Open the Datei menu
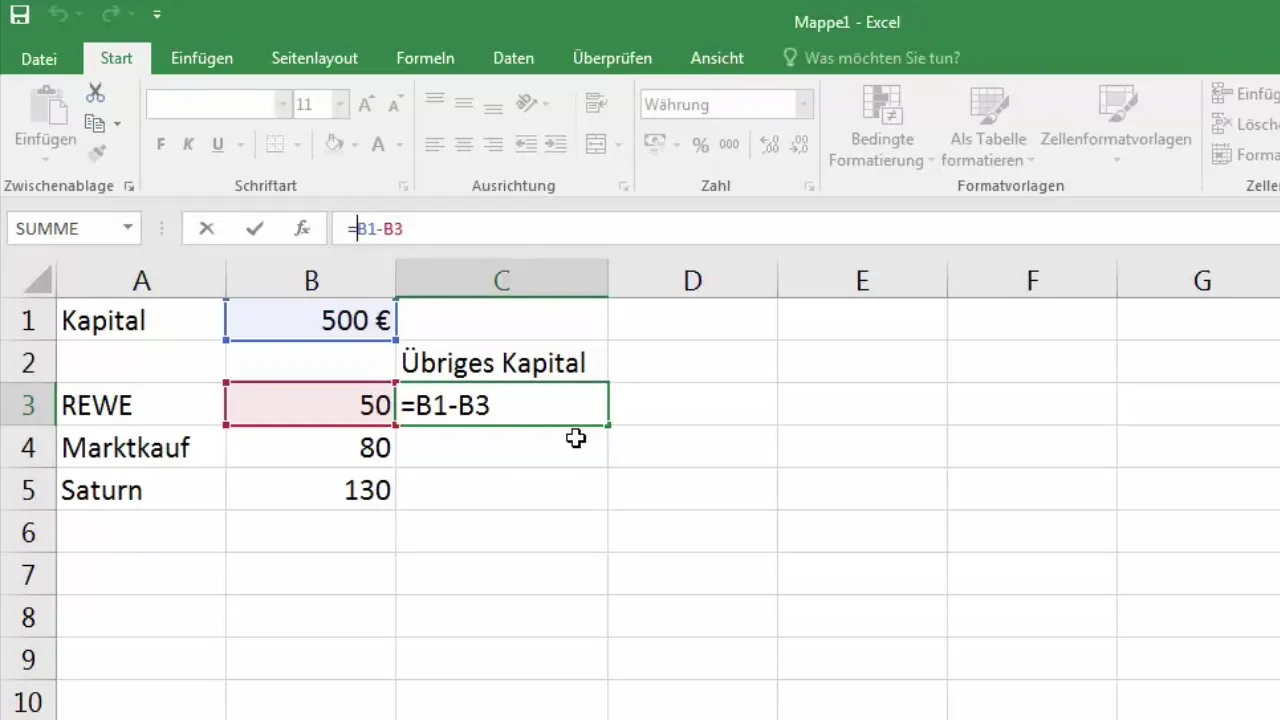 pyautogui.click(x=39, y=59)
